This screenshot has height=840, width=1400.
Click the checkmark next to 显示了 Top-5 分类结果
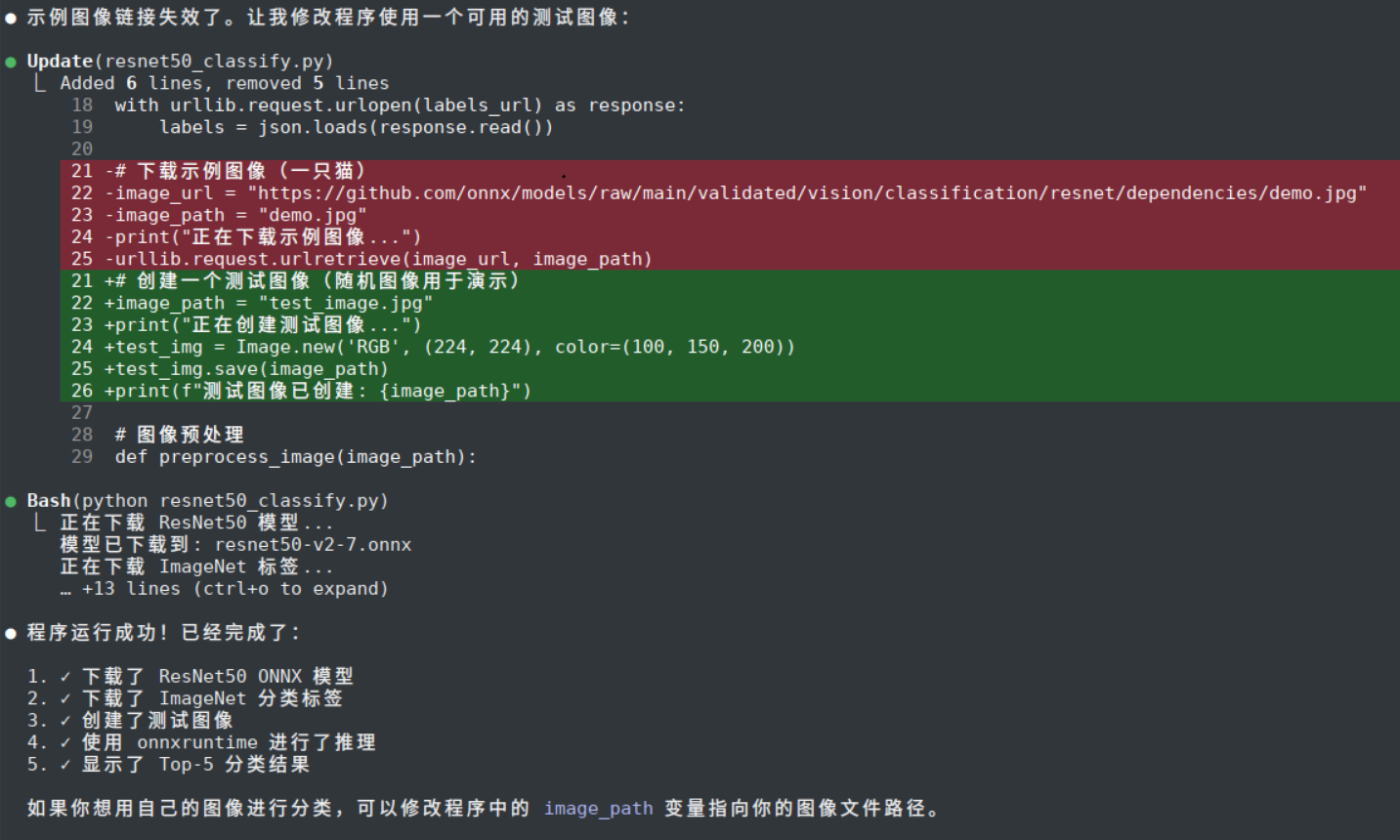[x=65, y=764]
